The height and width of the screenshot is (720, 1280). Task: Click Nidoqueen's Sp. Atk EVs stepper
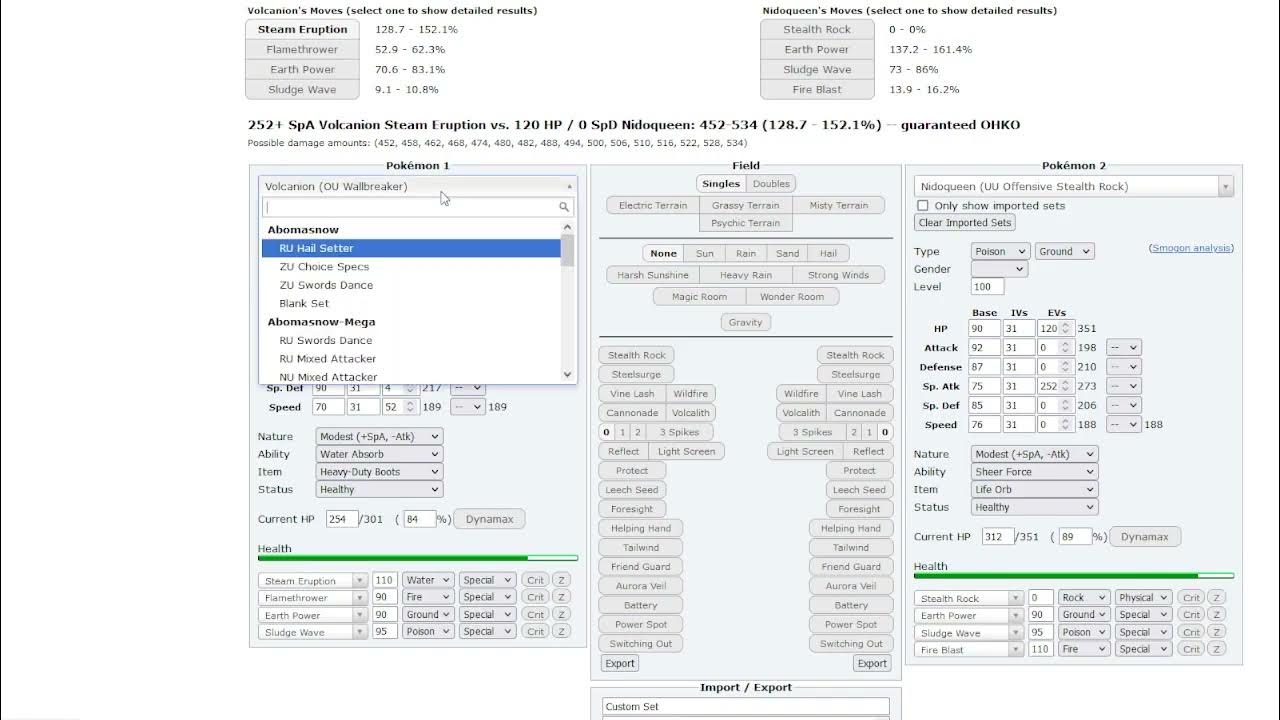pyautogui.click(x=1057, y=386)
